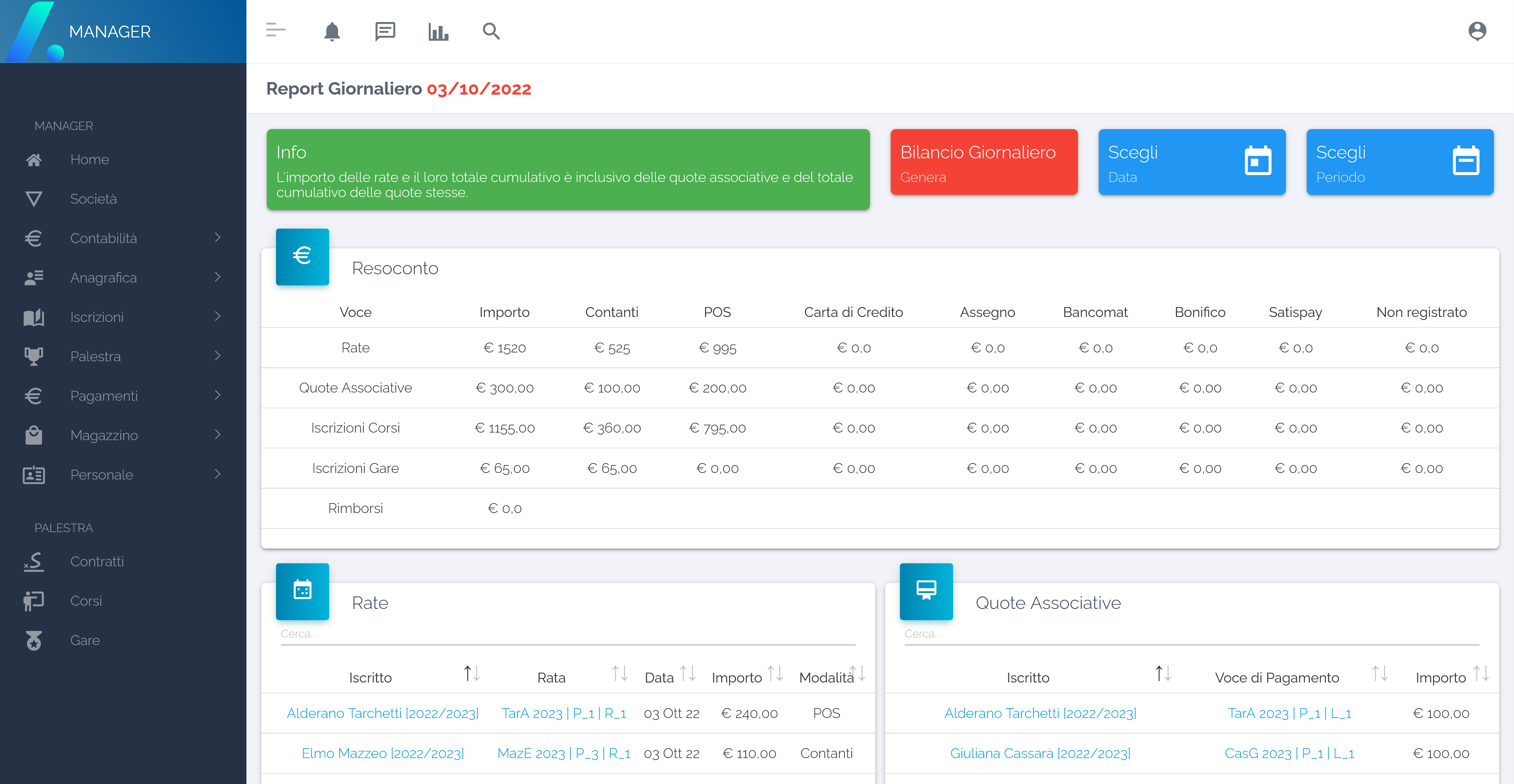
Task: Click the calendar icon on Scegli Periodo
Action: [x=1465, y=161]
